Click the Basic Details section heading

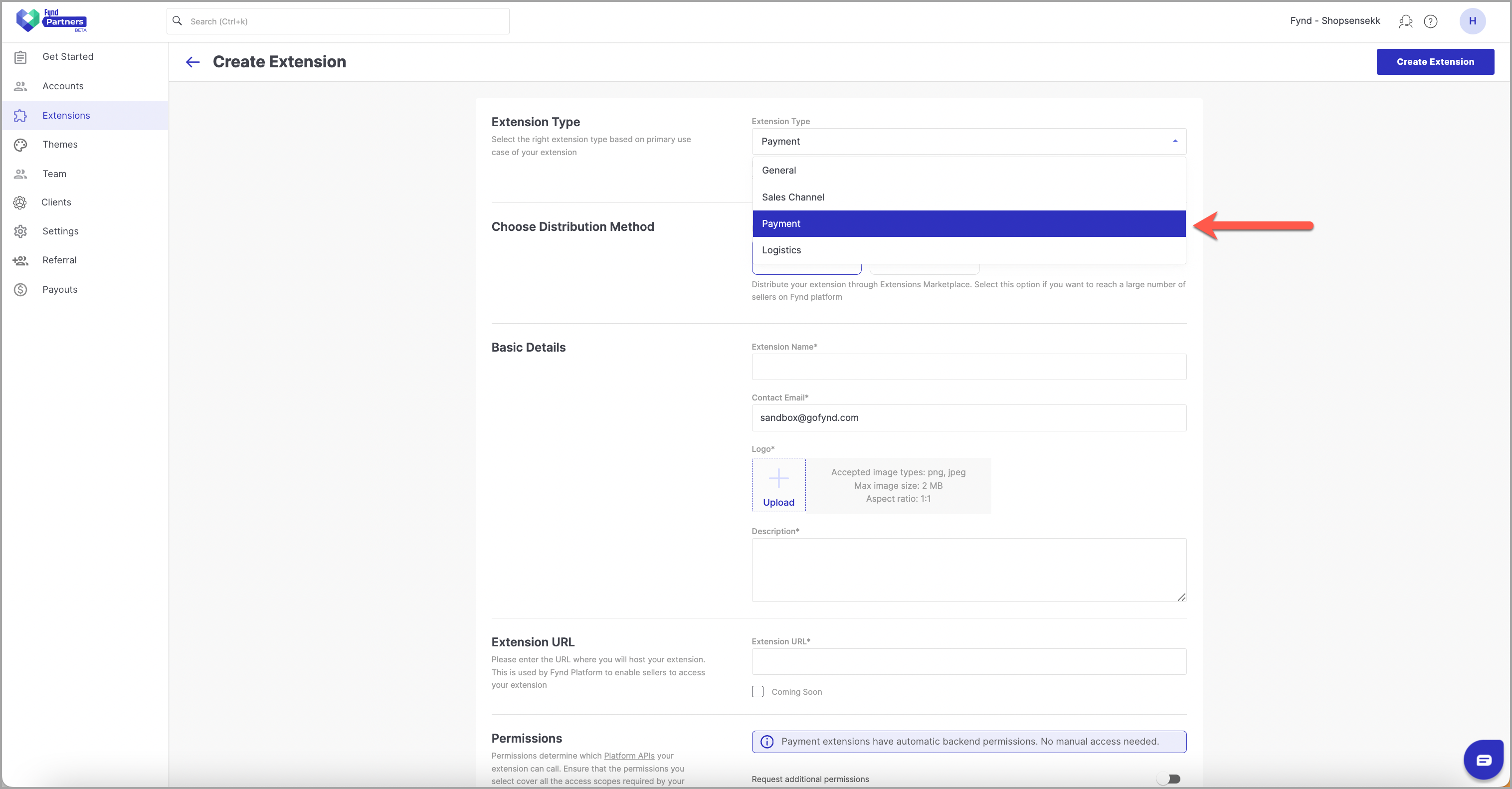click(x=528, y=348)
